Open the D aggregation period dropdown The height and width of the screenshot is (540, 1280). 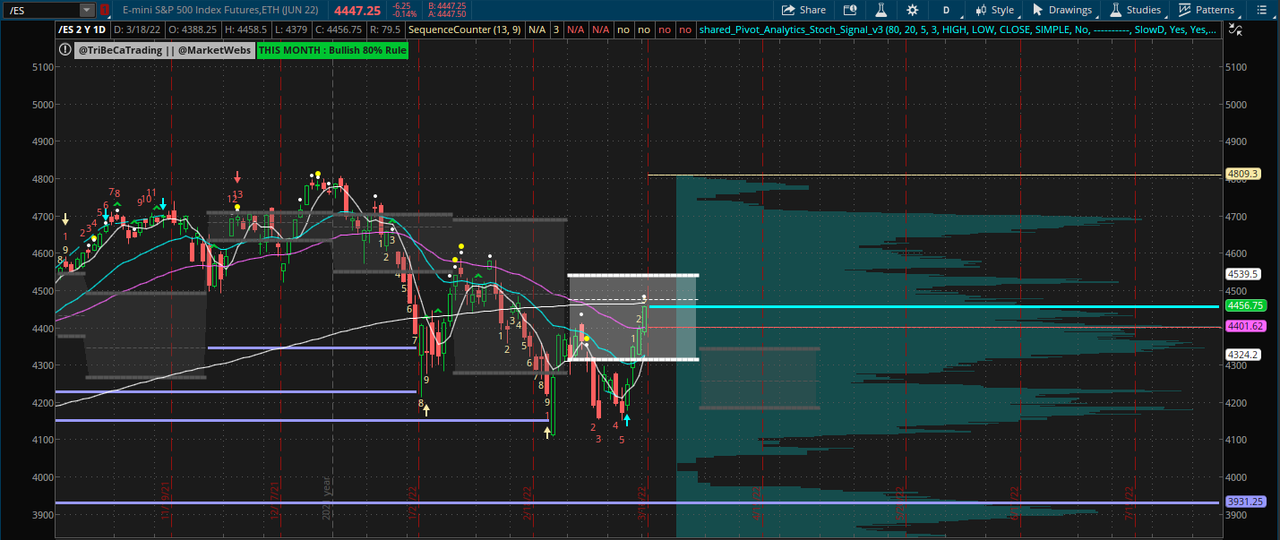coord(946,10)
